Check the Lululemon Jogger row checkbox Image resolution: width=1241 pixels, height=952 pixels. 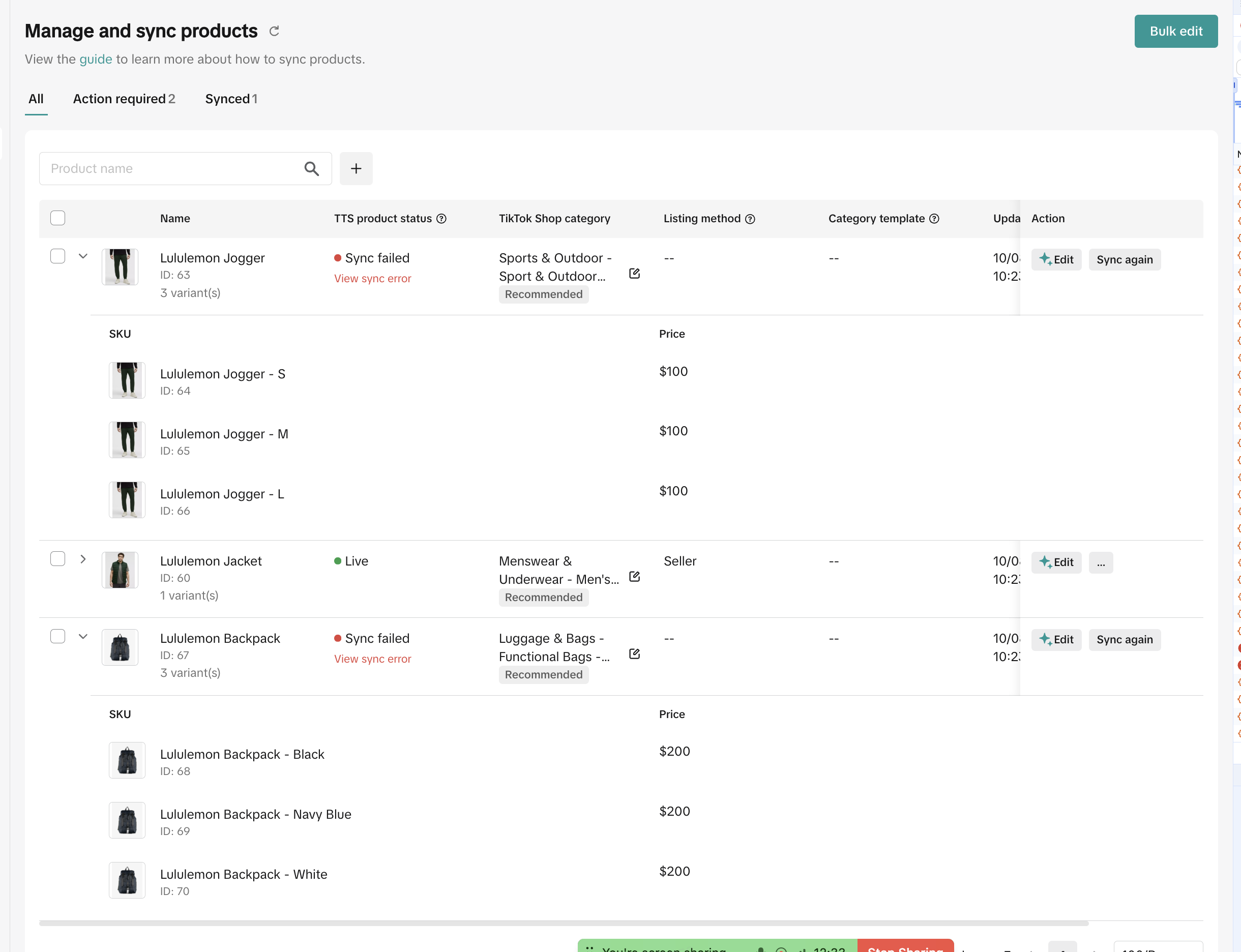(x=58, y=256)
